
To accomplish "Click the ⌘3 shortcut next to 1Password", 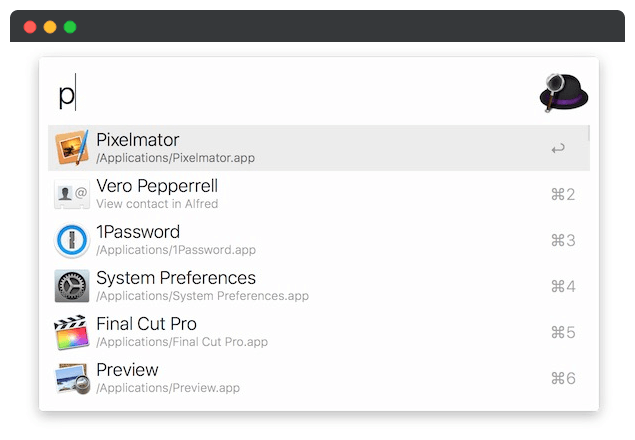I will (563, 241).
